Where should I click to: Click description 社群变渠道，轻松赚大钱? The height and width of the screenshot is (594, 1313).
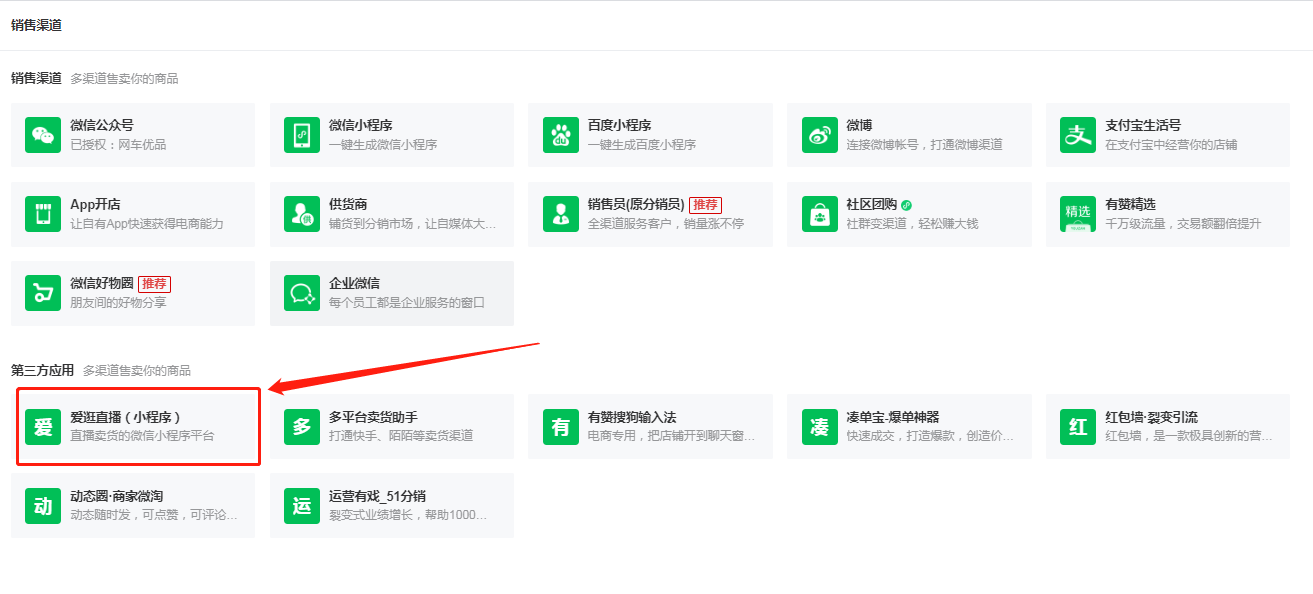tap(912, 224)
